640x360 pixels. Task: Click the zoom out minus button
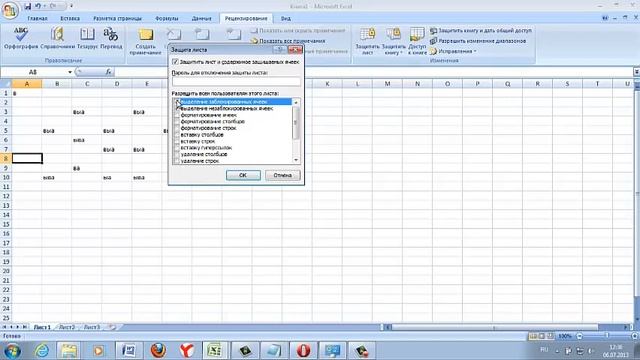coord(579,336)
